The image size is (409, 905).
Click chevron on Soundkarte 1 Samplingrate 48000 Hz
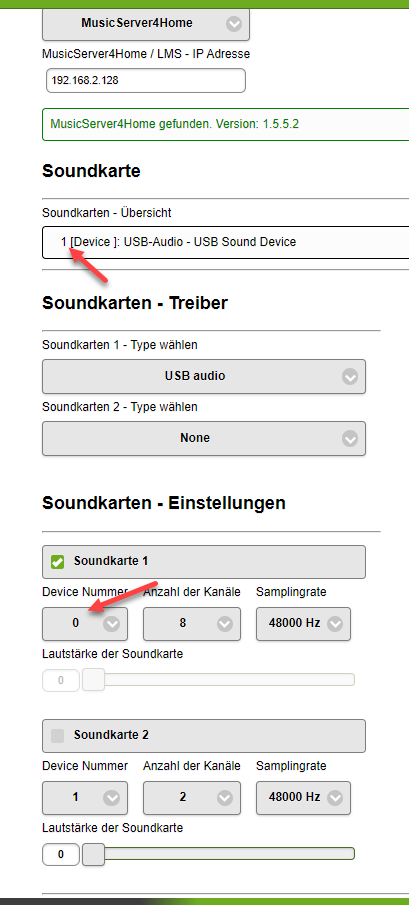335,624
